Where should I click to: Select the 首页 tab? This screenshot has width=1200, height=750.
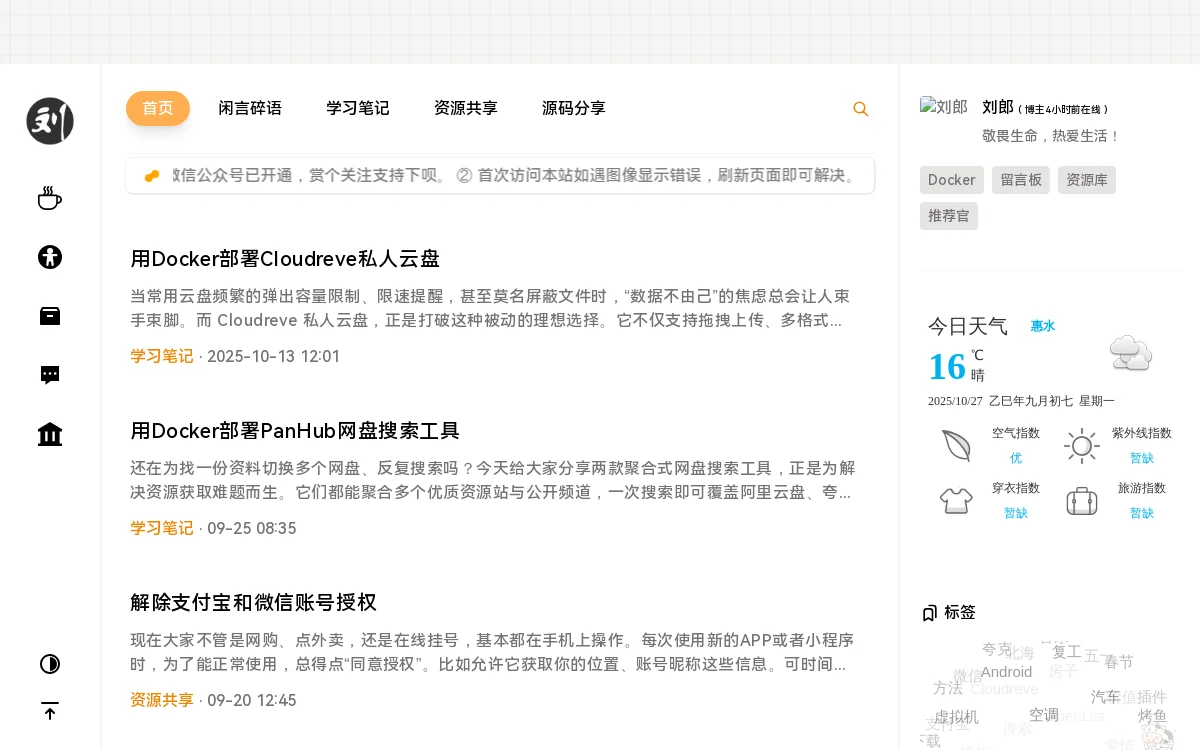tap(158, 108)
